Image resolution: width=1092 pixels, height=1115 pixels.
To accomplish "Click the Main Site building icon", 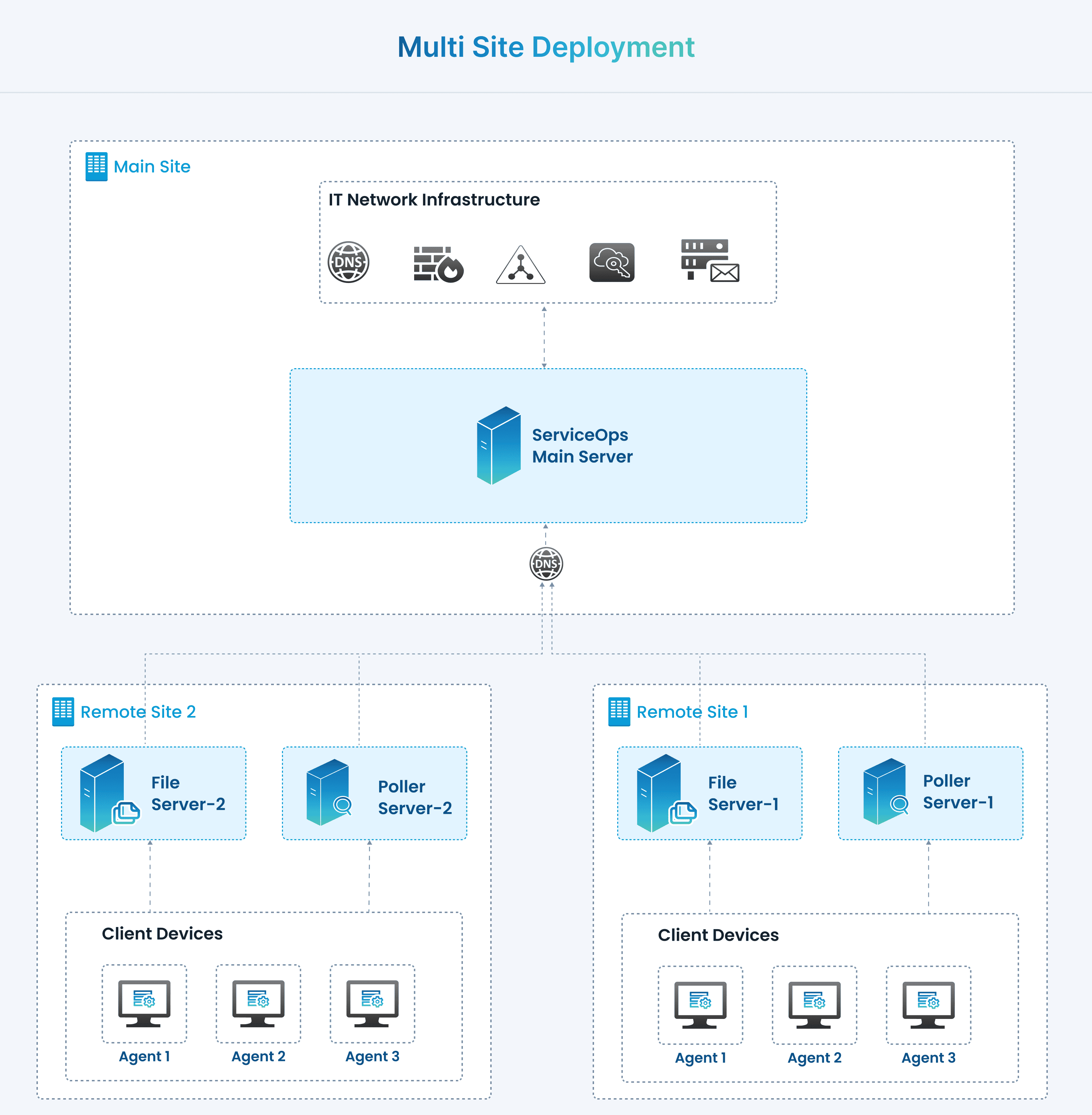I will pyautogui.click(x=96, y=166).
